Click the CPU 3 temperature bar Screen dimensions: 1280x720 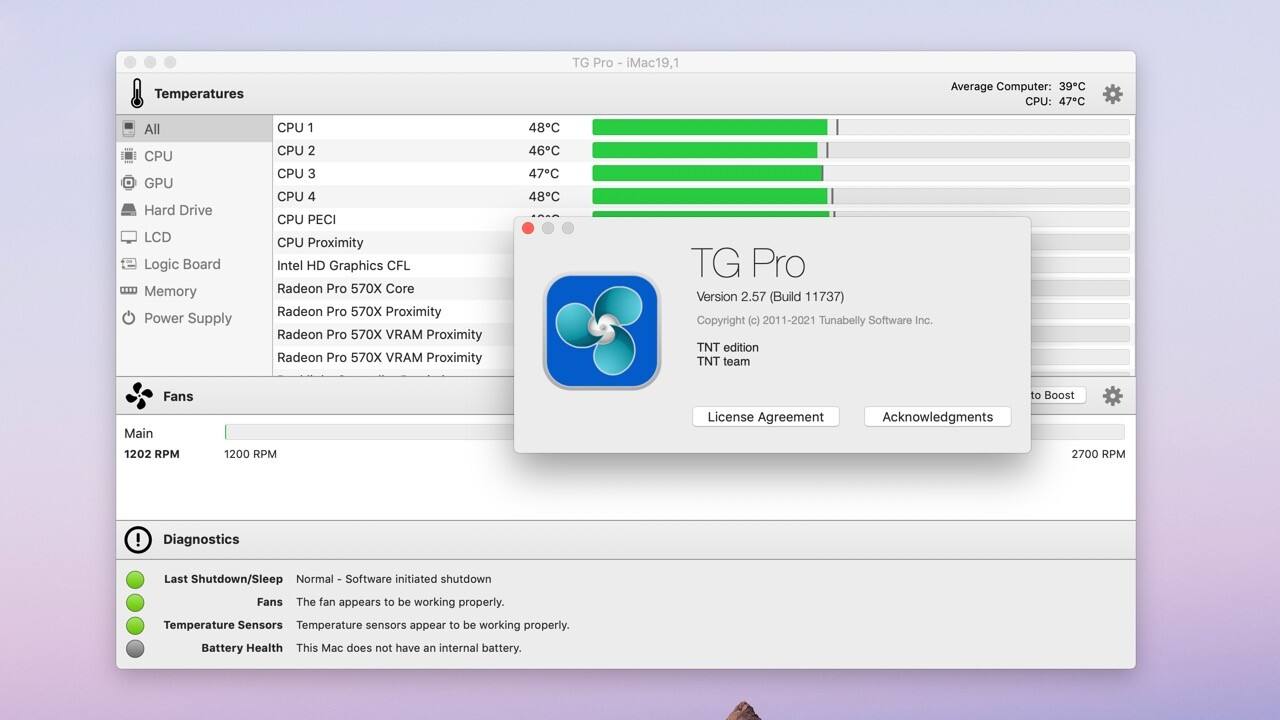861,173
